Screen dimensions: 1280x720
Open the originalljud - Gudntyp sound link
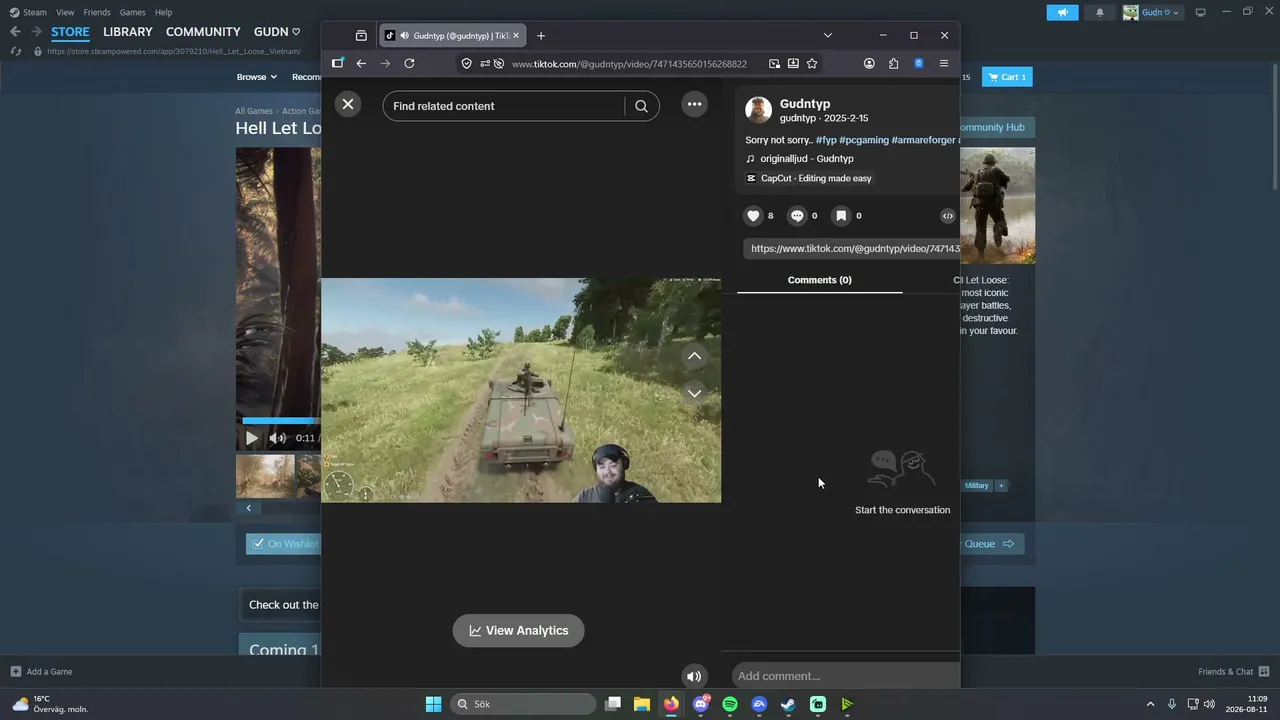click(x=807, y=159)
